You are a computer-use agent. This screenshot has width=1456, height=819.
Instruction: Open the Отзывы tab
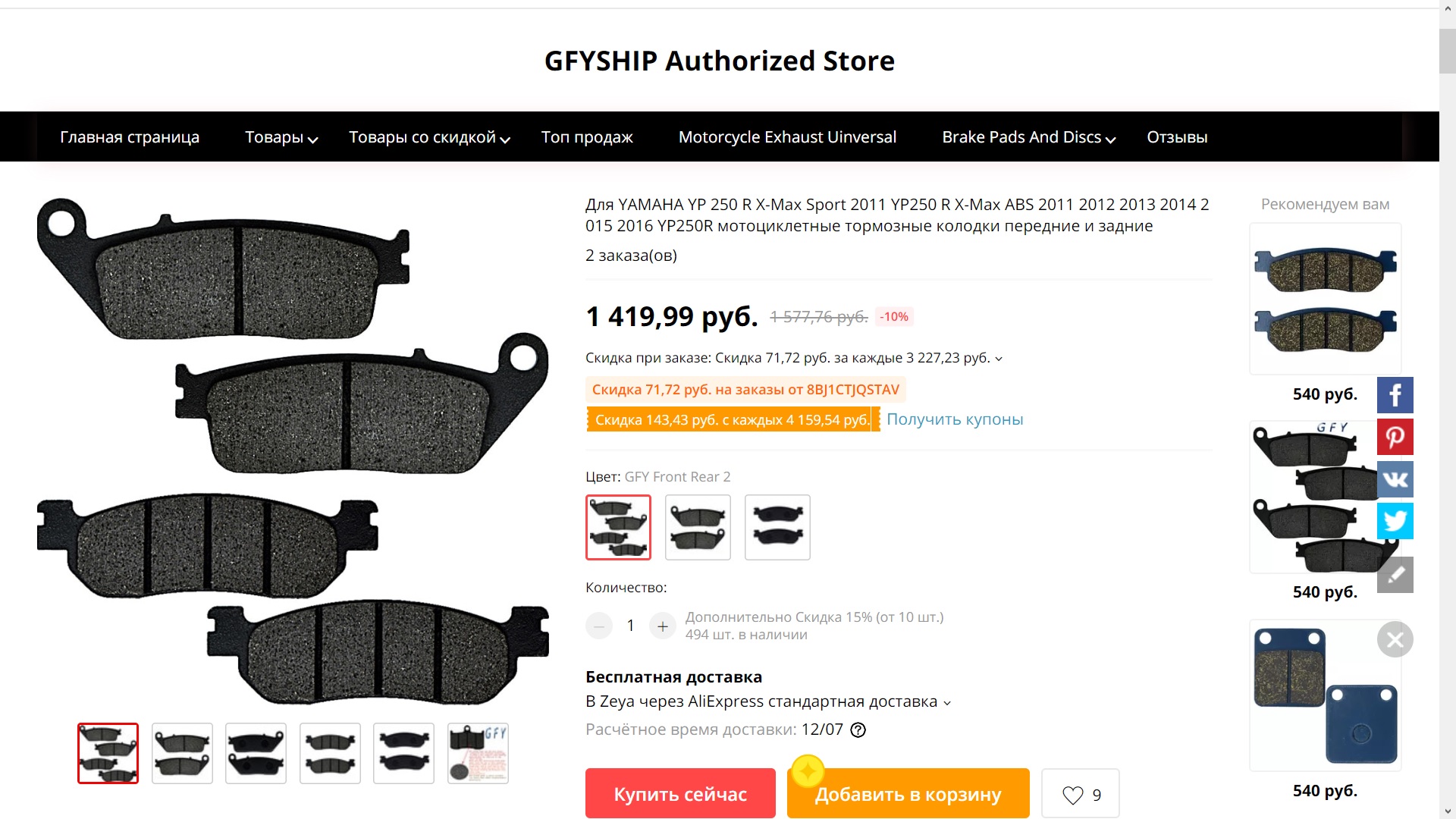click(1177, 137)
